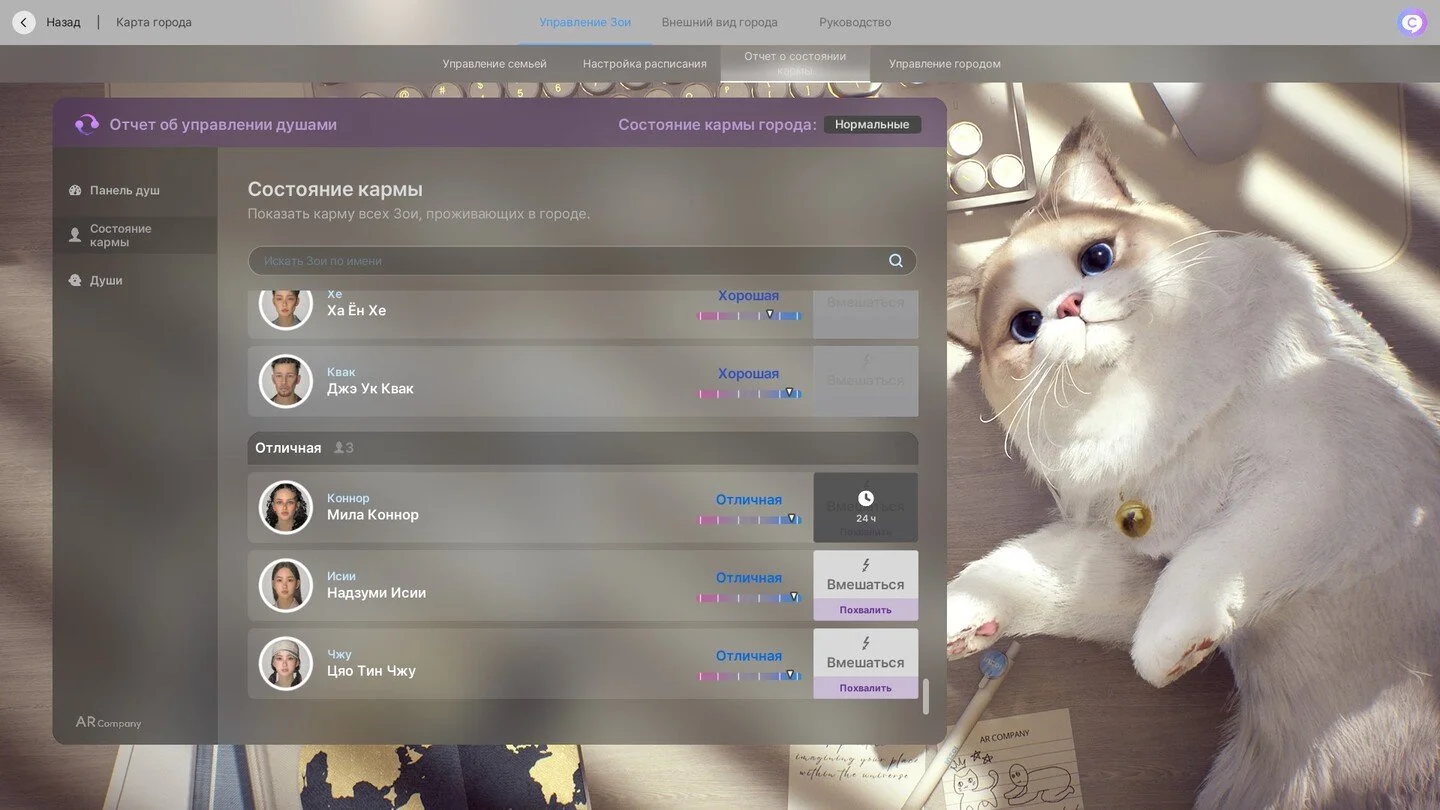Click the blue family name Исии
The image size is (1440, 810).
(341, 576)
